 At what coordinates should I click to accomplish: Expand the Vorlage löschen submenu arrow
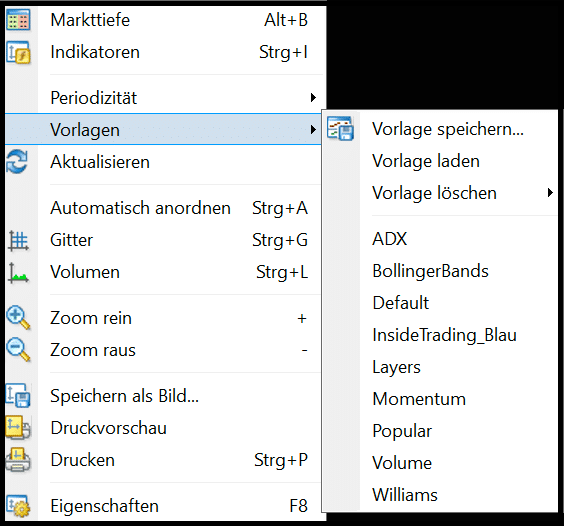[x=550, y=193]
